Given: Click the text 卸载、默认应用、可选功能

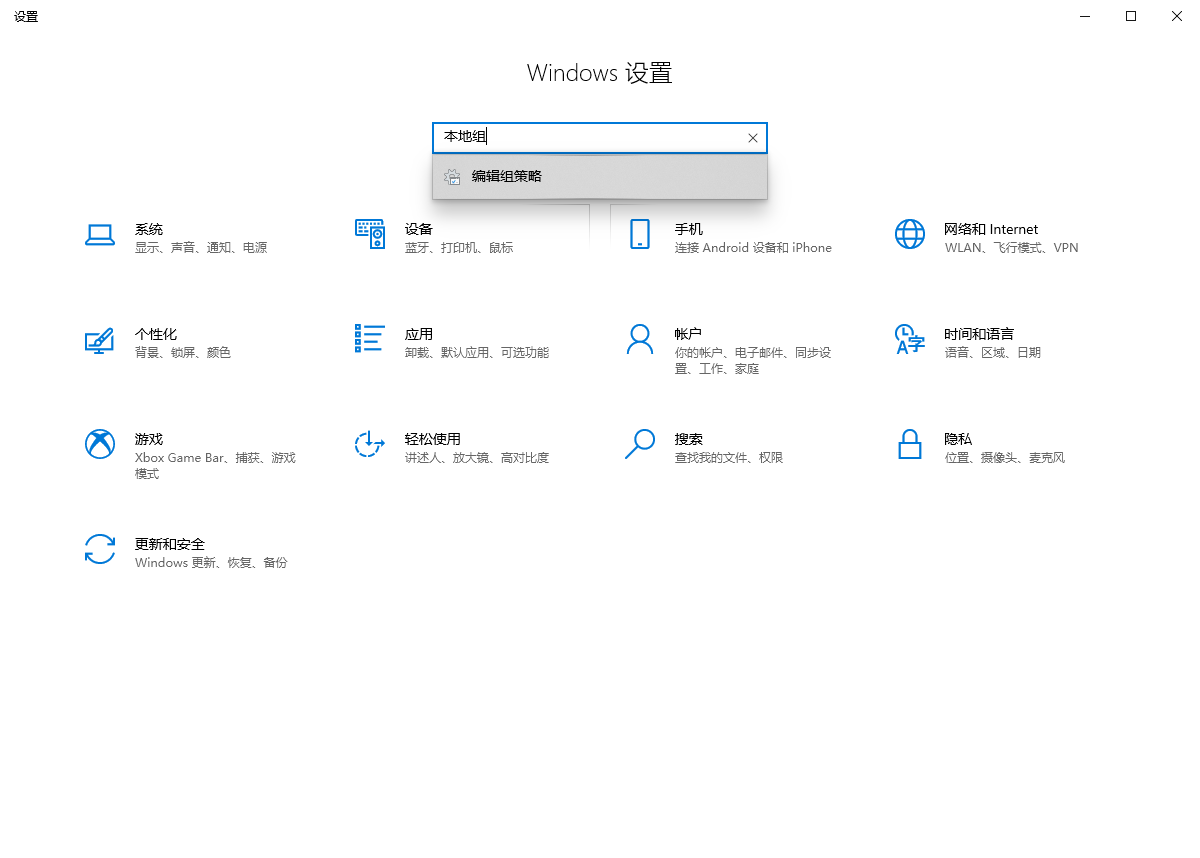Looking at the screenshot, I should [477, 353].
